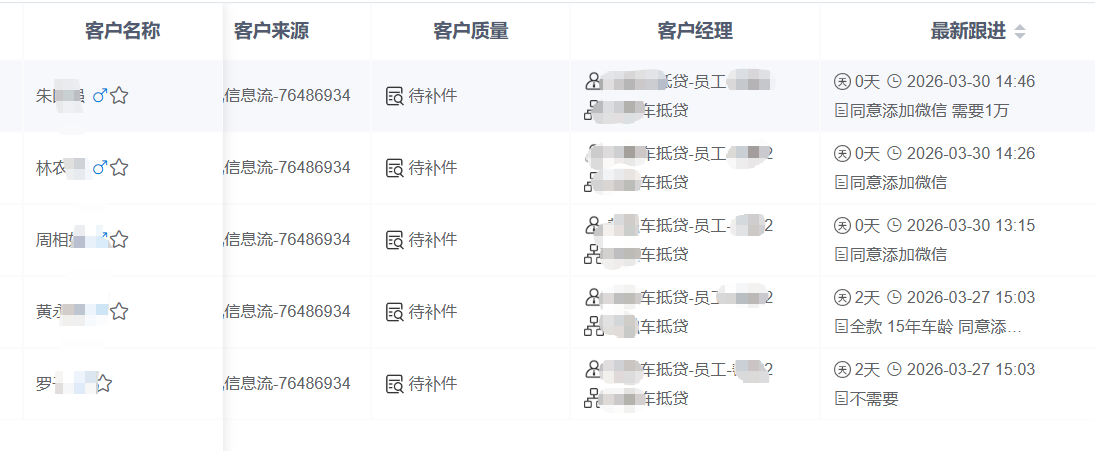This screenshot has height=451, width=1095.
Task: Toggle favorite star for customer 林
Action: [119, 168]
